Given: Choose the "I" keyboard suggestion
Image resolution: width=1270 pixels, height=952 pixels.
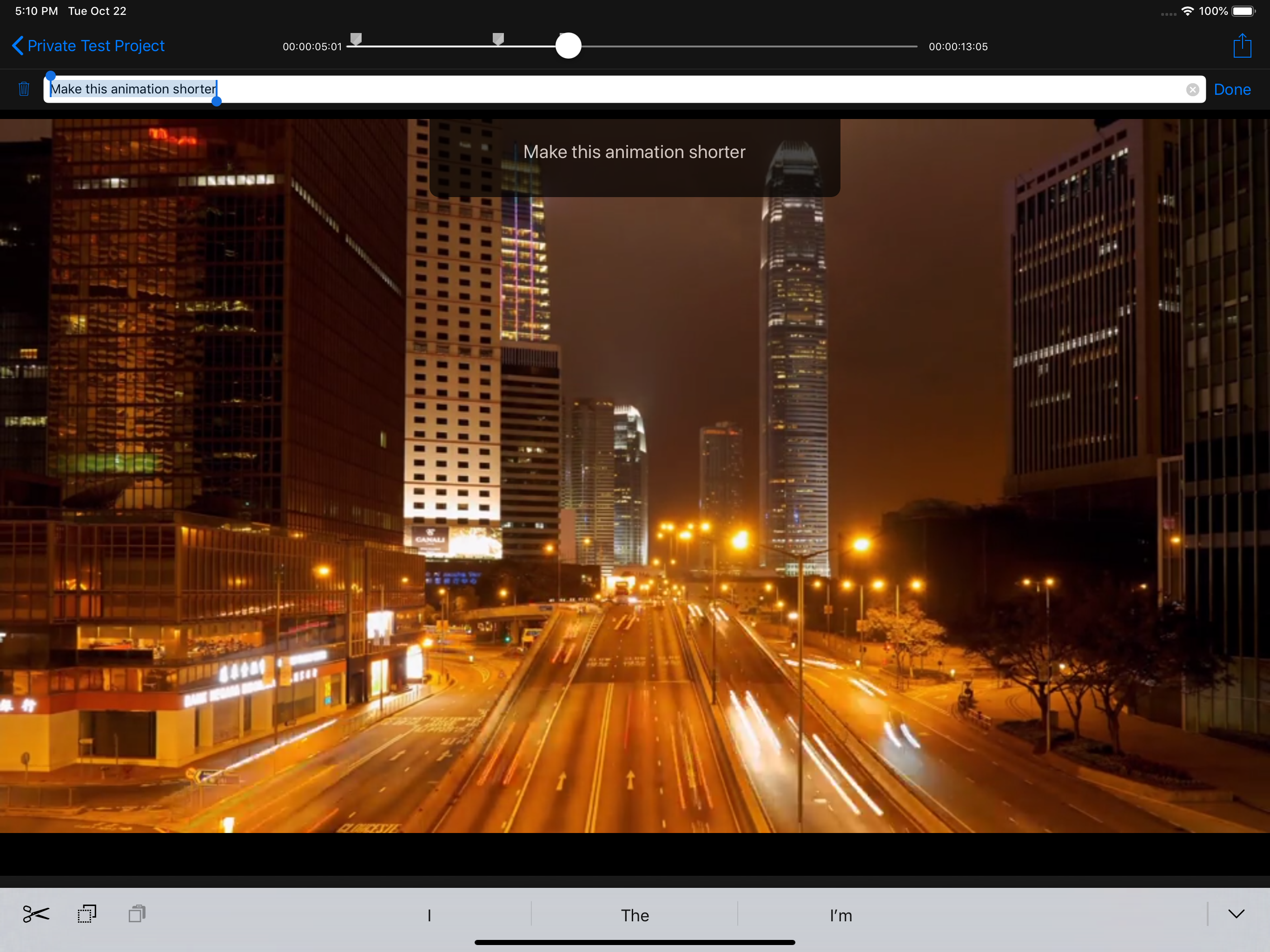Looking at the screenshot, I should click(429, 915).
